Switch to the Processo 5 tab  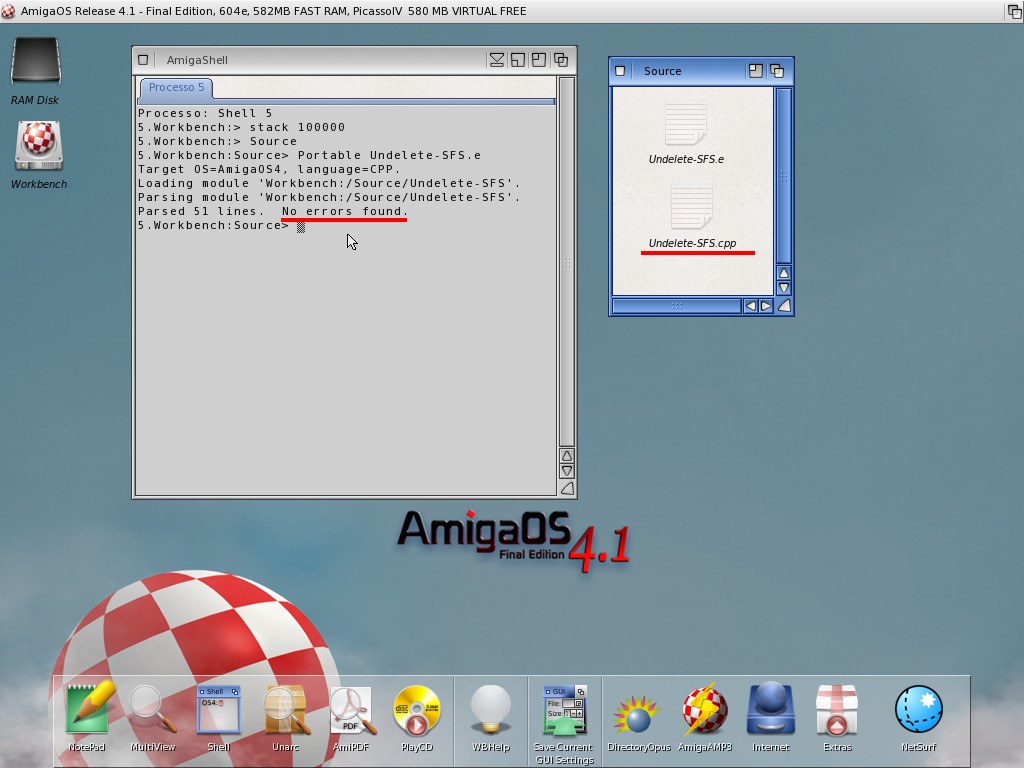pyautogui.click(x=176, y=88)
